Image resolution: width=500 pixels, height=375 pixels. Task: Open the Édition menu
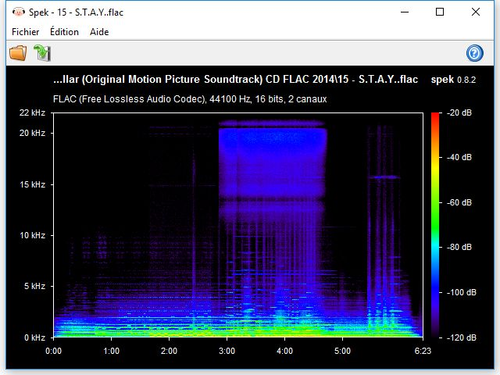[x=64, y=32]
